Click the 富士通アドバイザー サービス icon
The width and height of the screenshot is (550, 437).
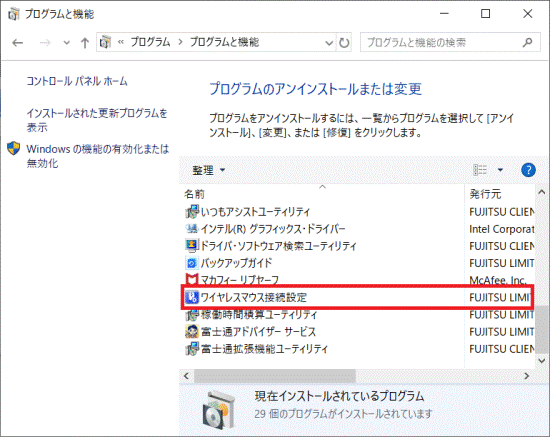[x=192, y=331]
